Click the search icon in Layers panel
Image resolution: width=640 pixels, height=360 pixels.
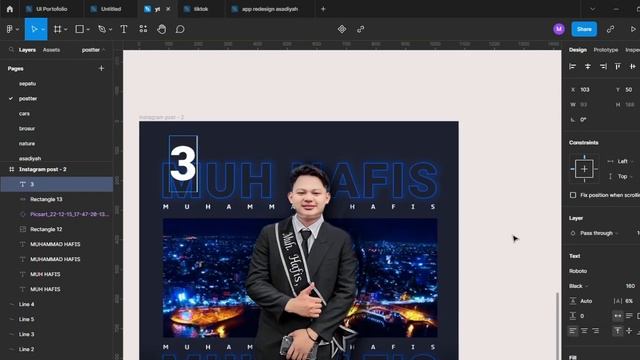11,50
